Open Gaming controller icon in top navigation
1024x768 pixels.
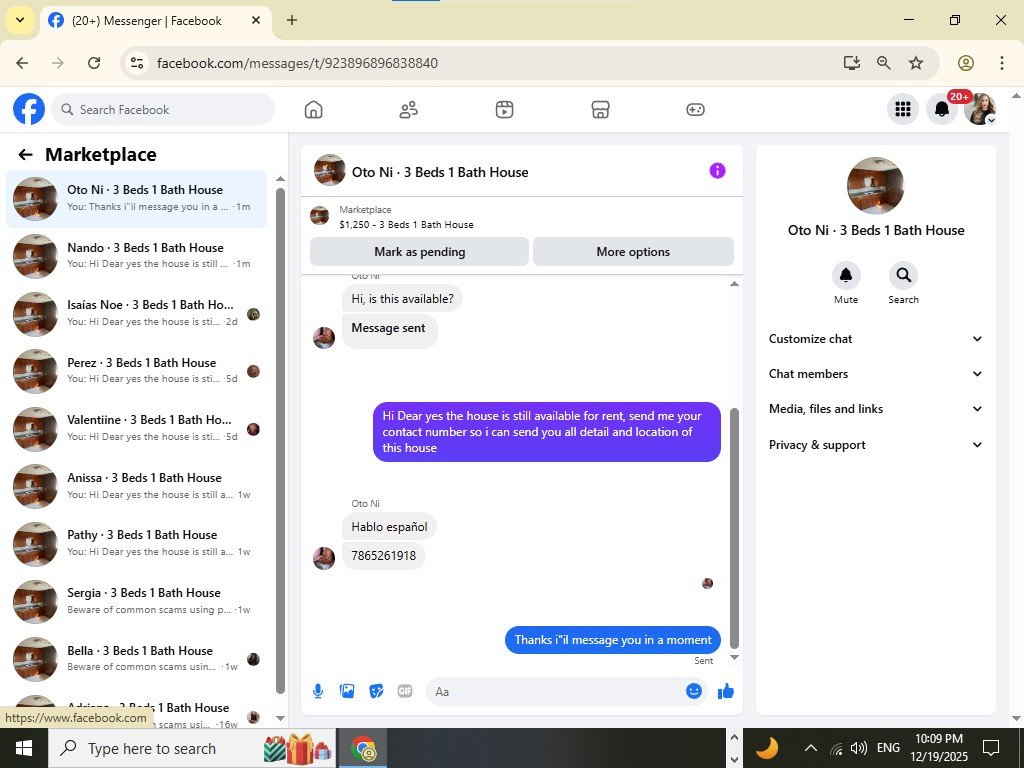[x=696, y=110]
